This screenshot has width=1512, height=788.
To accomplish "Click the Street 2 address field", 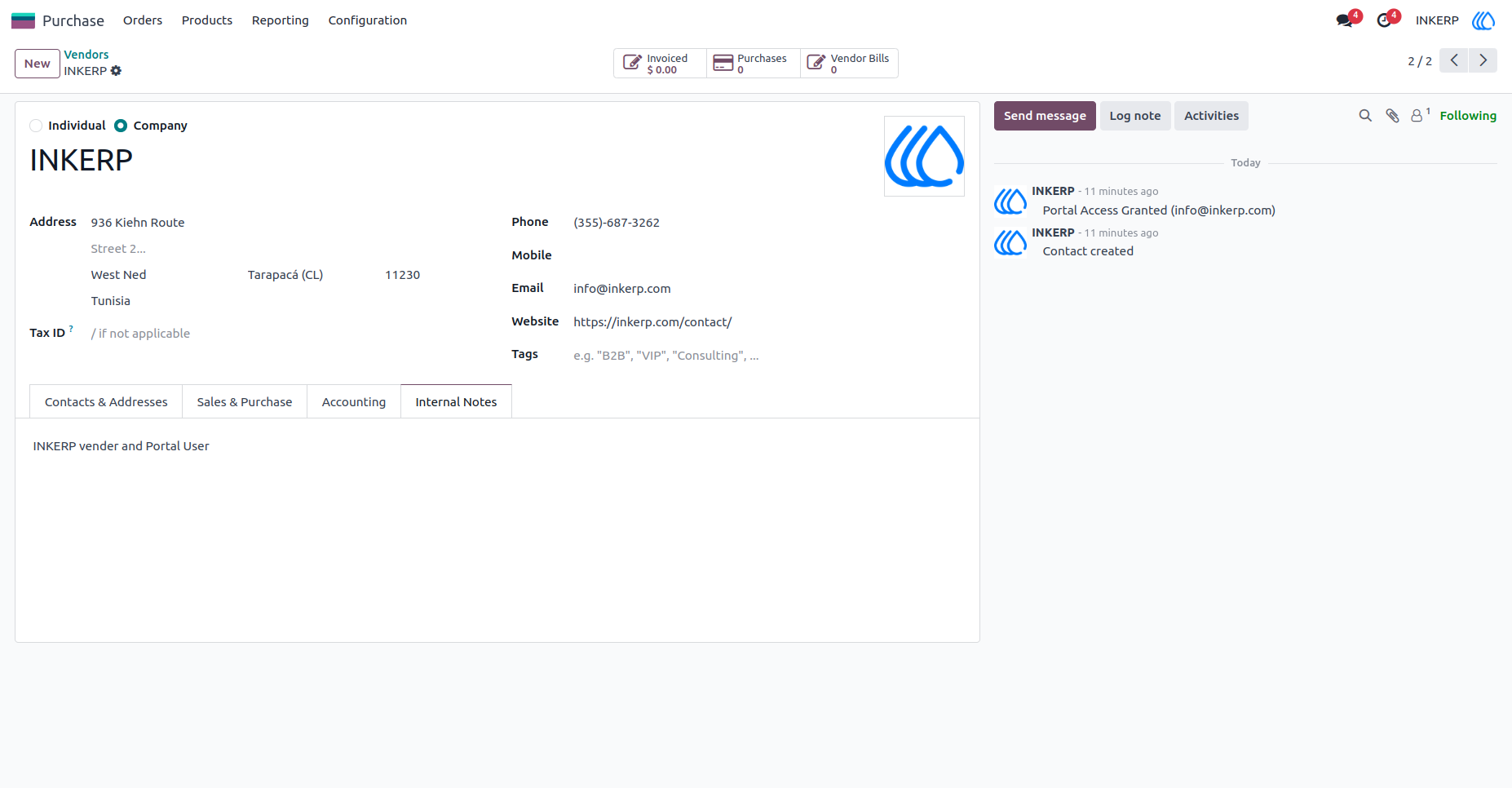I will coord(286,249).
